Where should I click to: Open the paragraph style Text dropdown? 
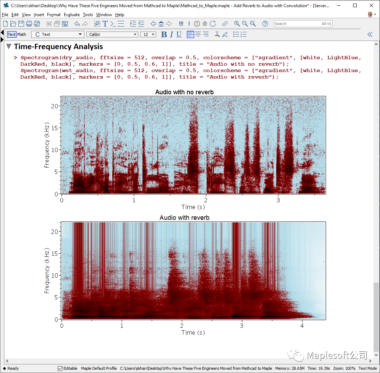(x=57, y=34)
